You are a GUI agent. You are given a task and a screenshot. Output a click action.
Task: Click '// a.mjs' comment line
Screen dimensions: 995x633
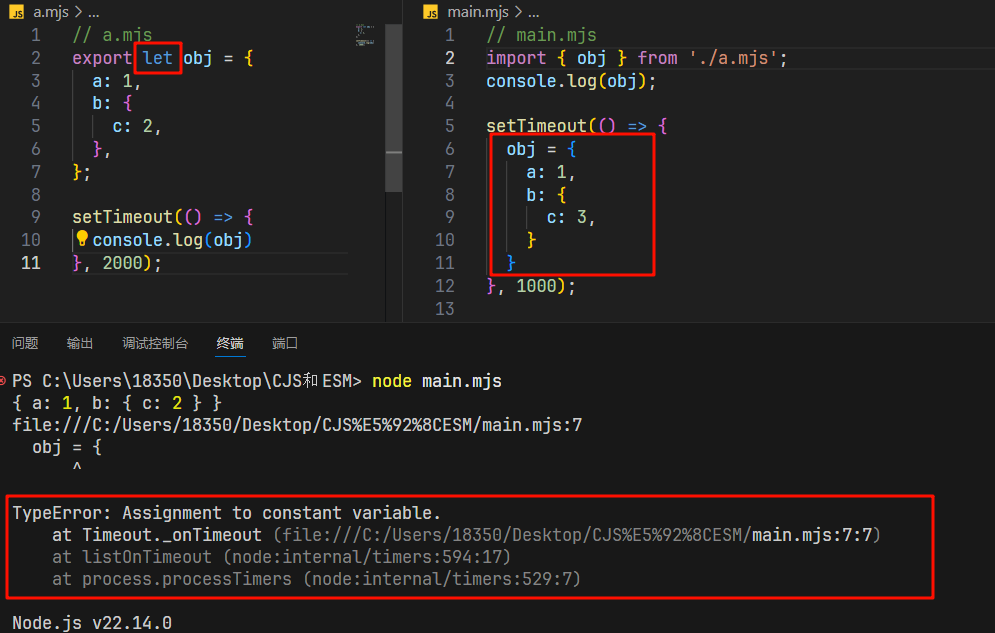(x=112, y=35)
